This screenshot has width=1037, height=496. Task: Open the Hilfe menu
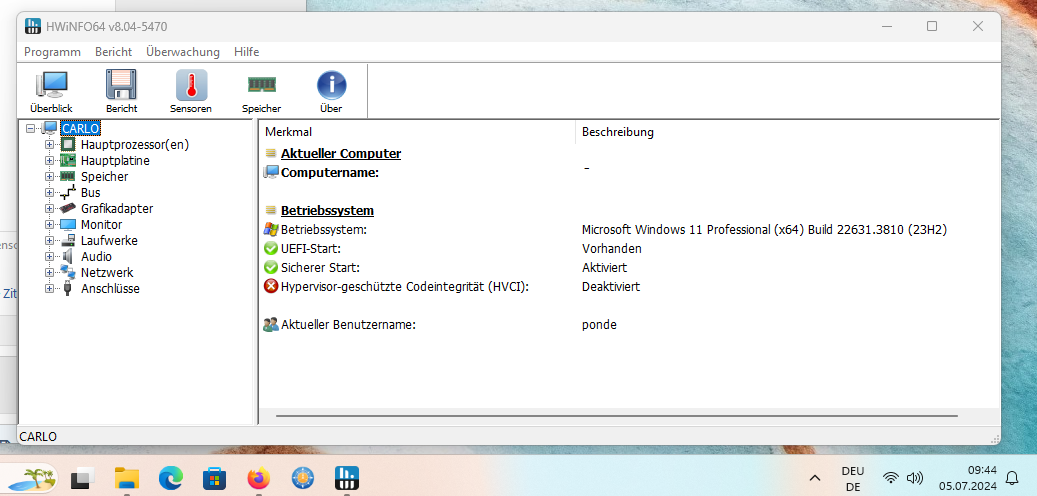click(247, 52)
